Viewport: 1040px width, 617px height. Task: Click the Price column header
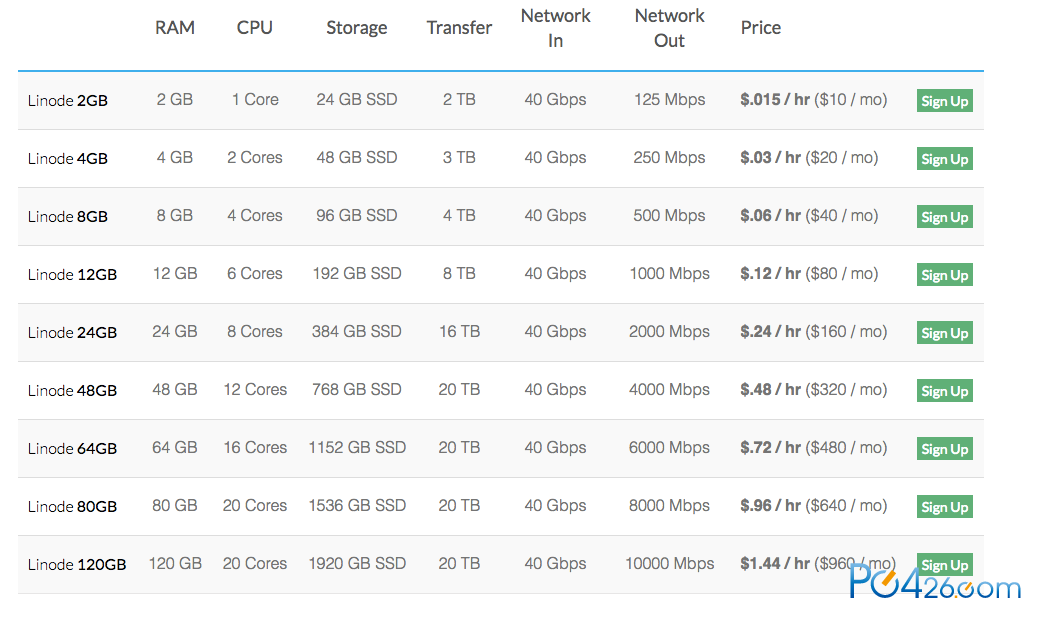coord(761,28)
